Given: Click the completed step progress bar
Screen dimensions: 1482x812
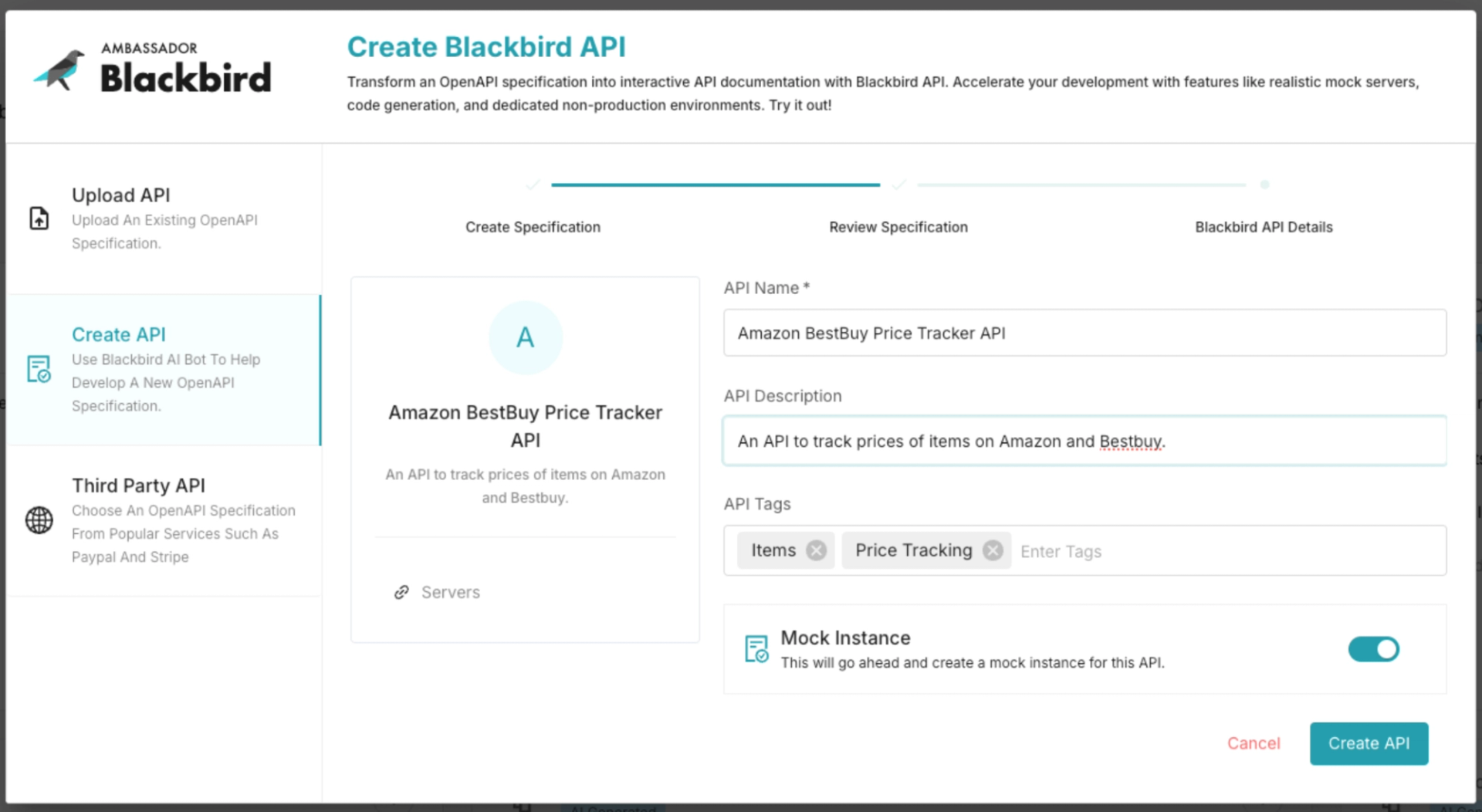Looking at the screenshot, I should (716, 184).
